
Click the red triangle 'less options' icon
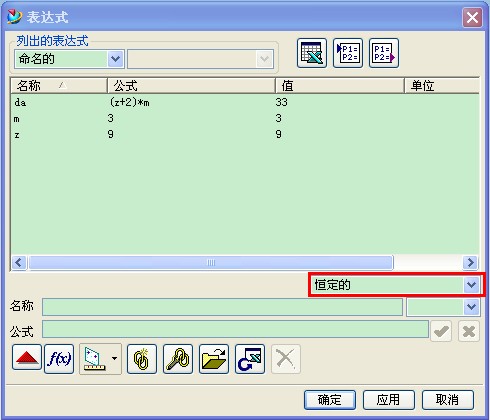pos(27,358)
